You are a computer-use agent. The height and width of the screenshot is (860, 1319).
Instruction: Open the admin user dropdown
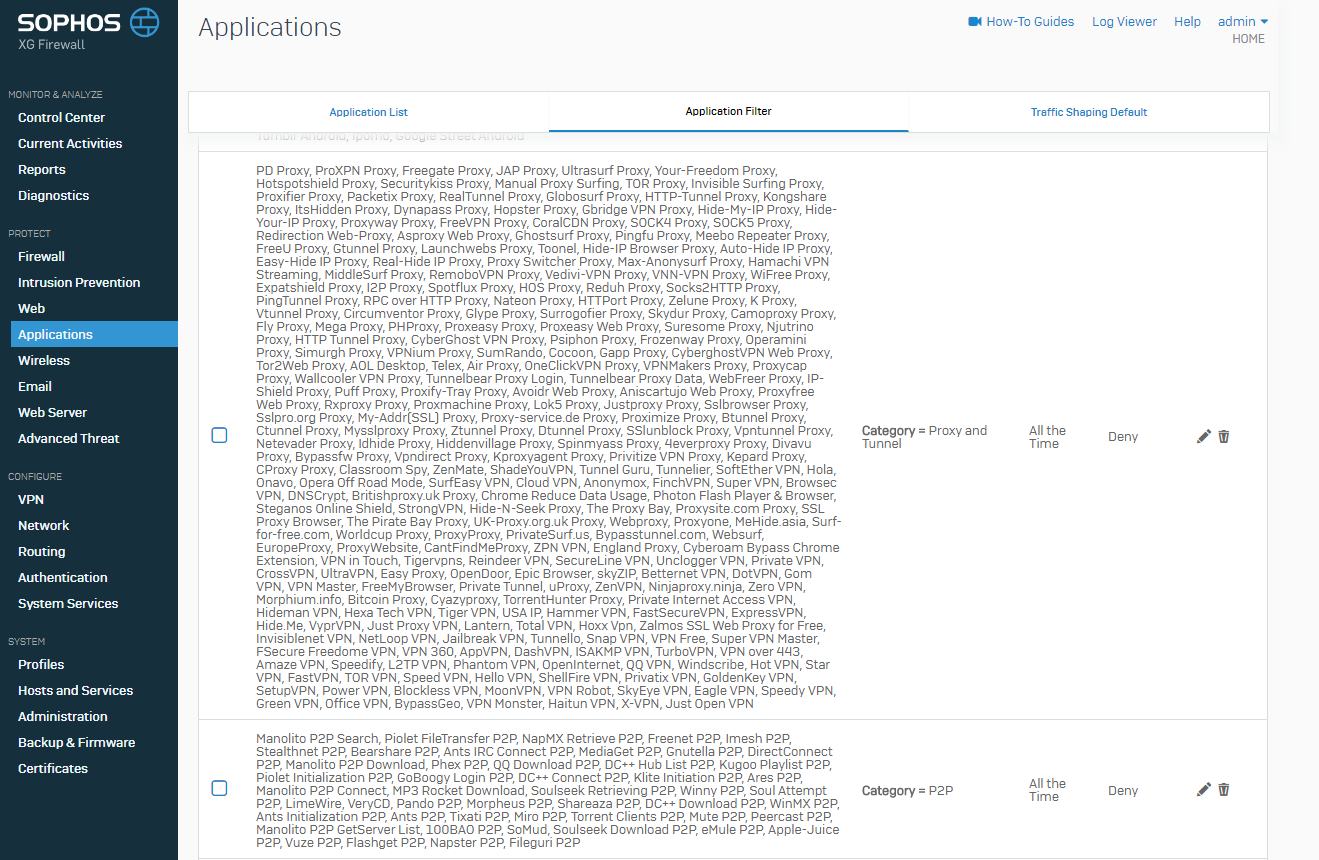1243,21
